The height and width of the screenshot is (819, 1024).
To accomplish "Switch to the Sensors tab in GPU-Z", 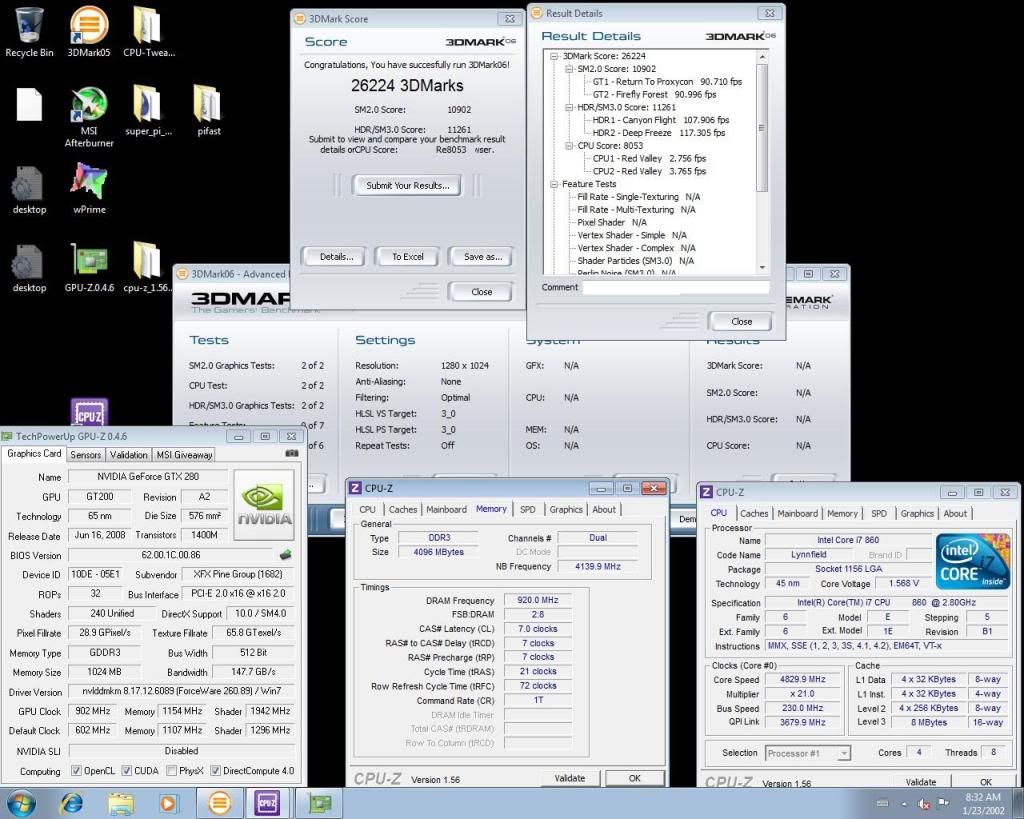I will click(x=85, y=454).
